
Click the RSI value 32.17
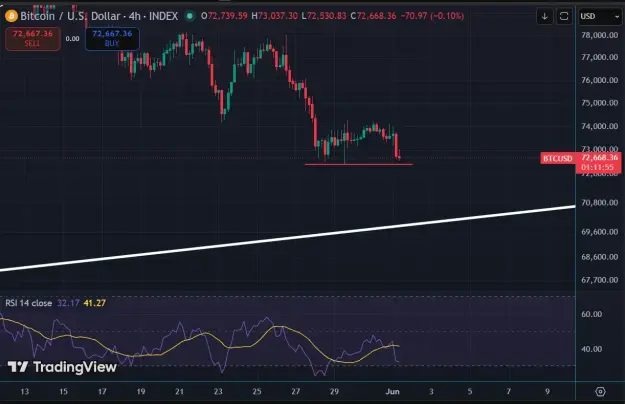[68, 303]
